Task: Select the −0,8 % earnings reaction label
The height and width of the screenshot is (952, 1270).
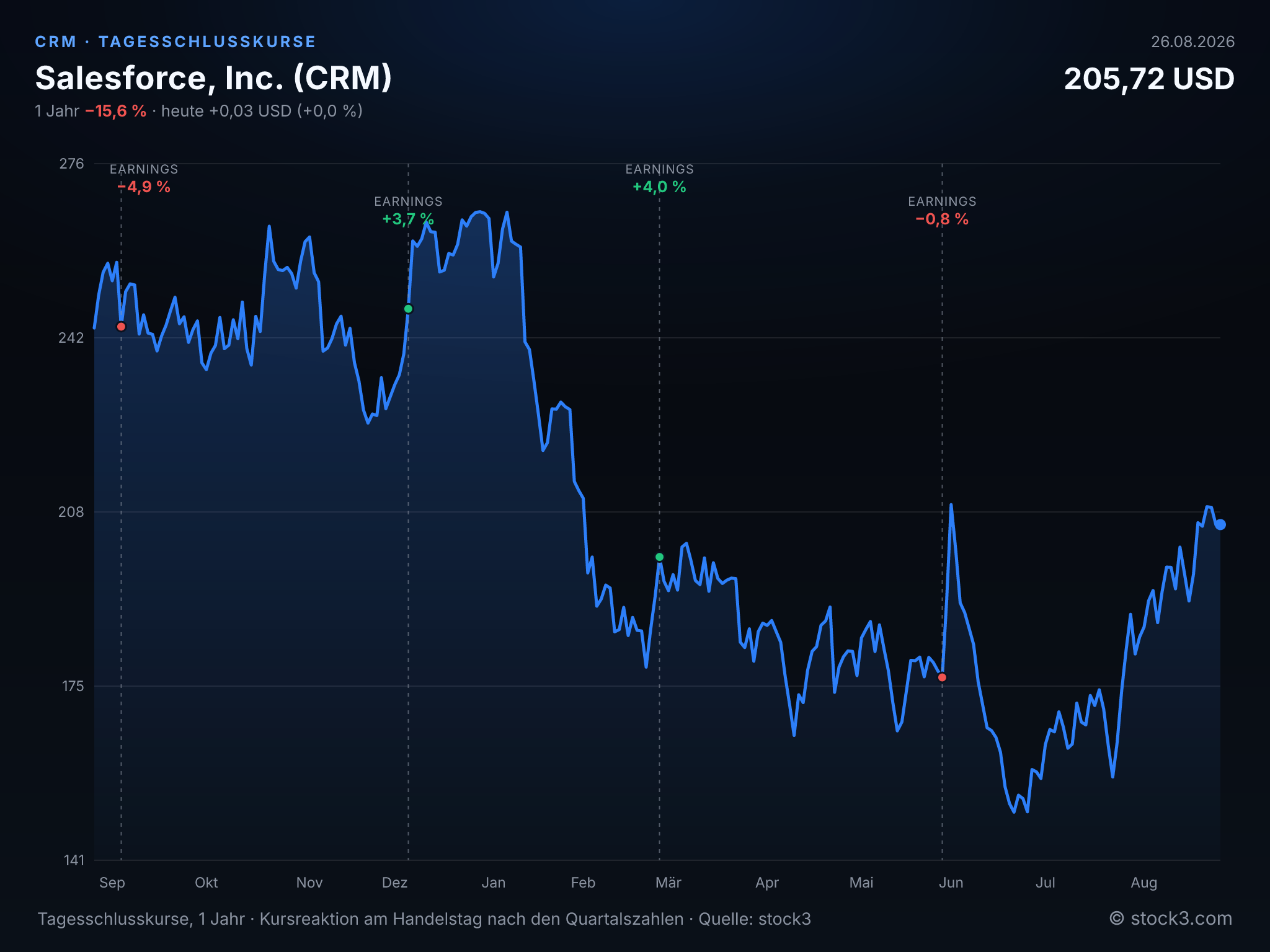Action: [x=942, y=219]
